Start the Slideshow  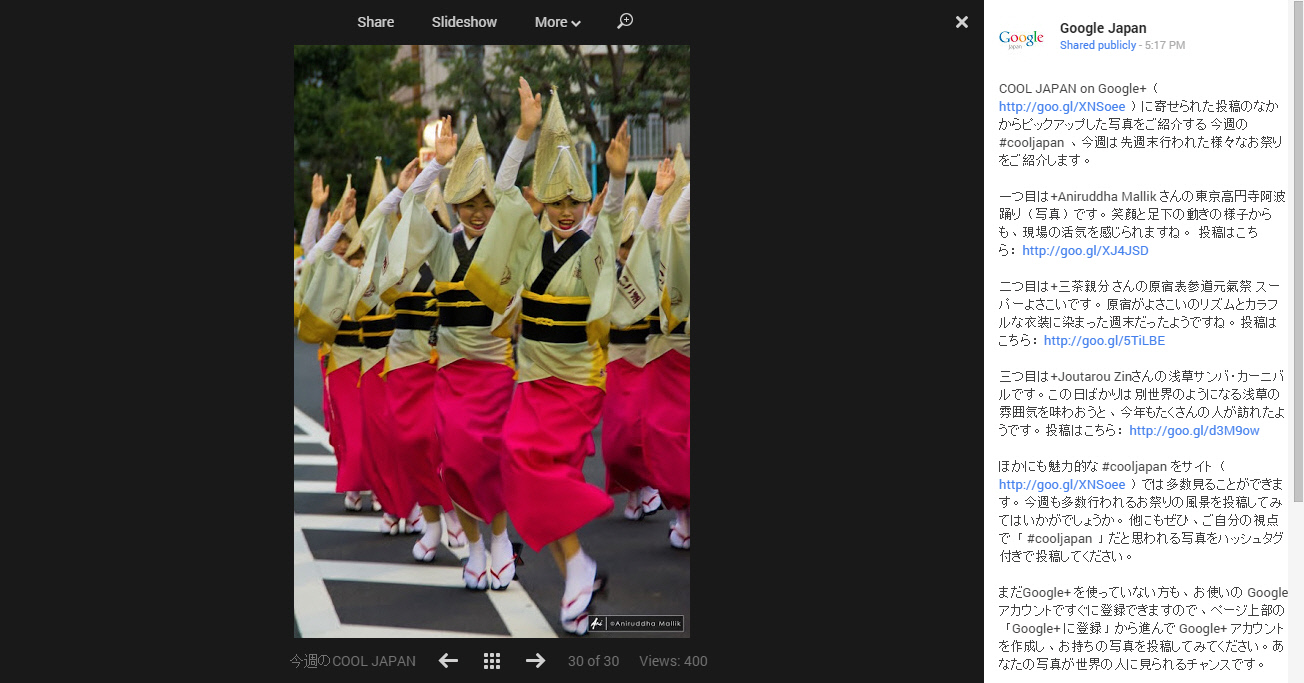coord(464,22)
